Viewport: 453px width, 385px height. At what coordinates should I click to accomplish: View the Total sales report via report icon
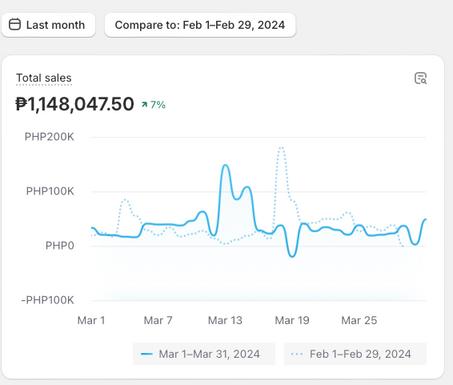[420, 78]
